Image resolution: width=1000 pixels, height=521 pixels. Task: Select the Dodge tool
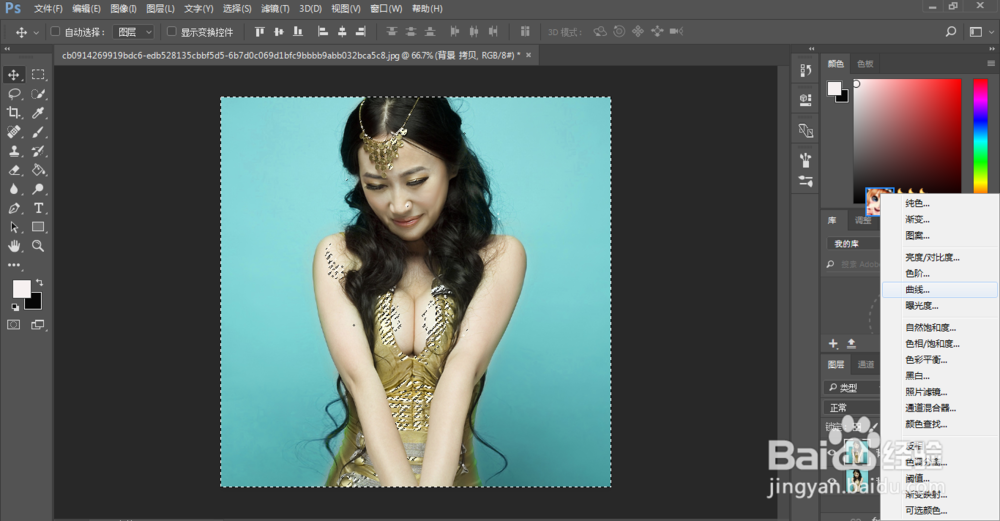(38, 189)
